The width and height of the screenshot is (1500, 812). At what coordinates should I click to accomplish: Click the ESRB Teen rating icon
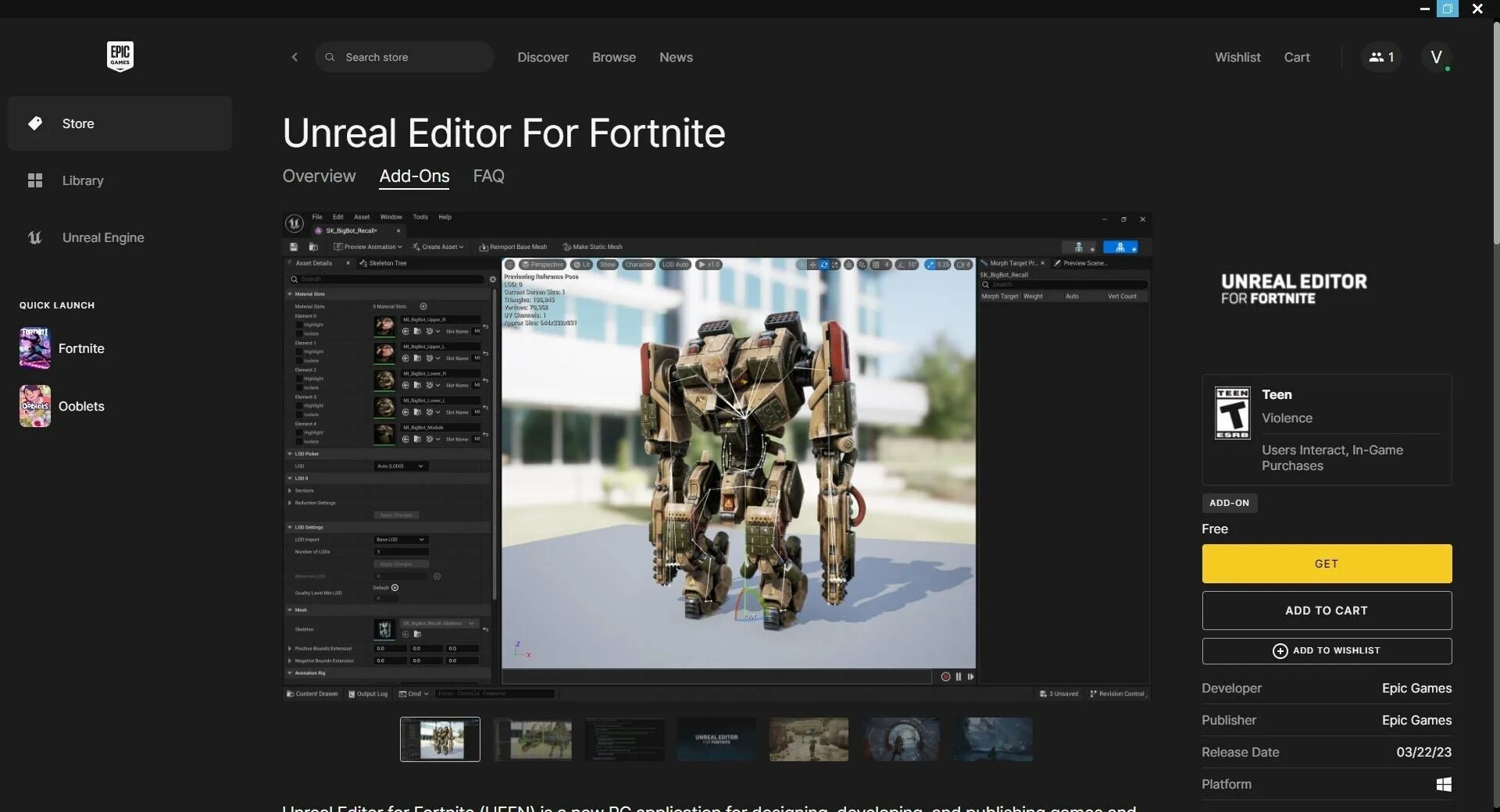(x=1232, y=413)
